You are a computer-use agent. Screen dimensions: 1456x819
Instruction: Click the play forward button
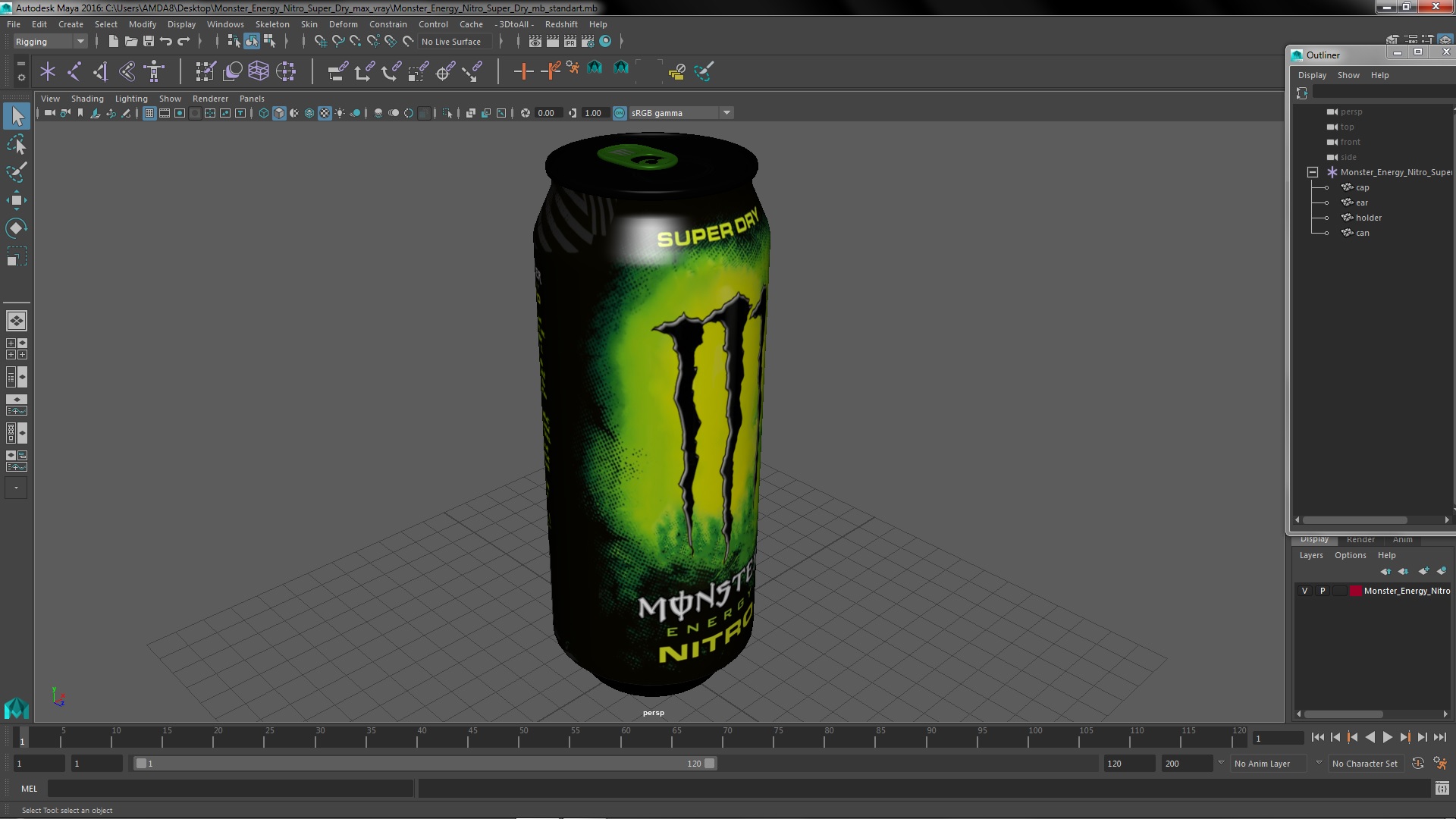(x=1387, y=737)
